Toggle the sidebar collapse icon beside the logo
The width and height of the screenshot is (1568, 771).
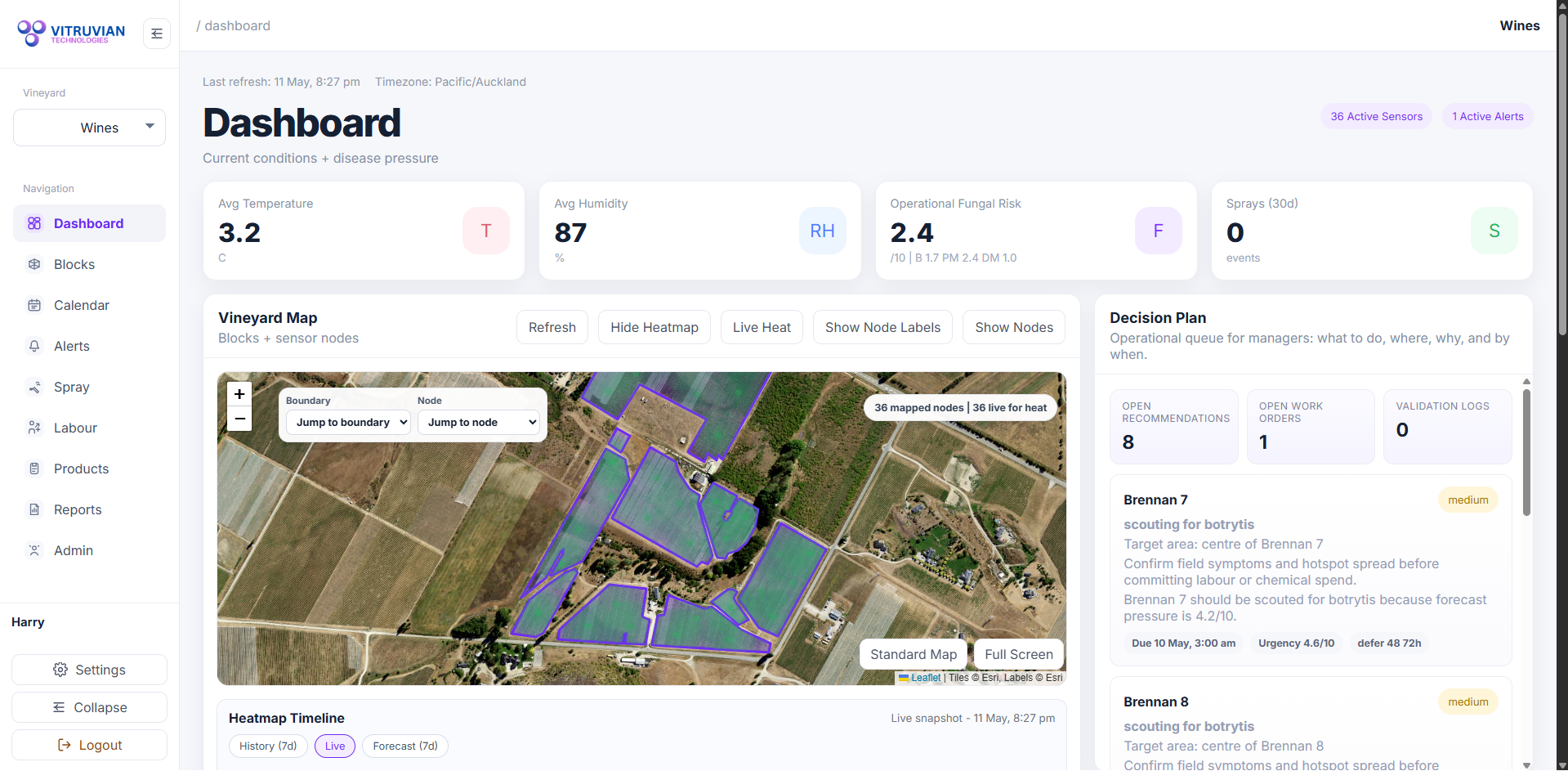(x=157, y=34)
